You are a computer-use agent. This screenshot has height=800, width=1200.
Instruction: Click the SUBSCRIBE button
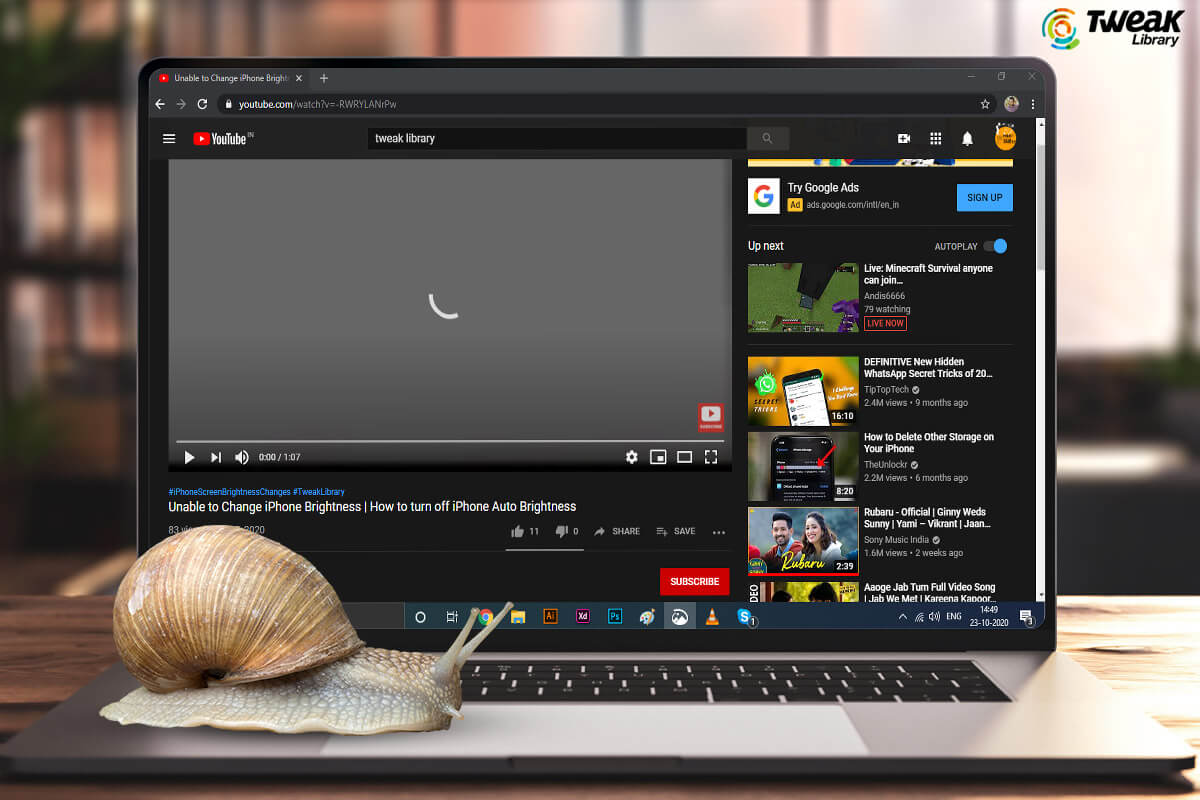pos(694,581)
